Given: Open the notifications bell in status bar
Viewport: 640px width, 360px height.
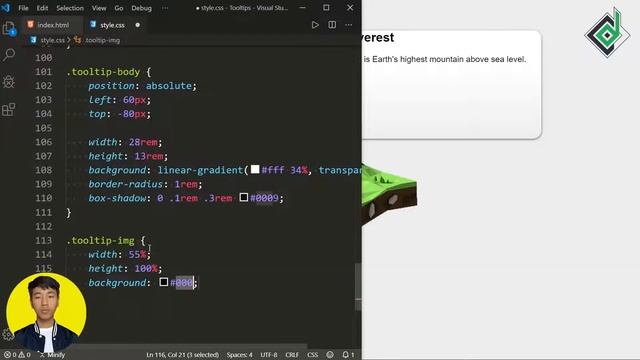Looking at the screenshot, I should click(x=348, y=355).
